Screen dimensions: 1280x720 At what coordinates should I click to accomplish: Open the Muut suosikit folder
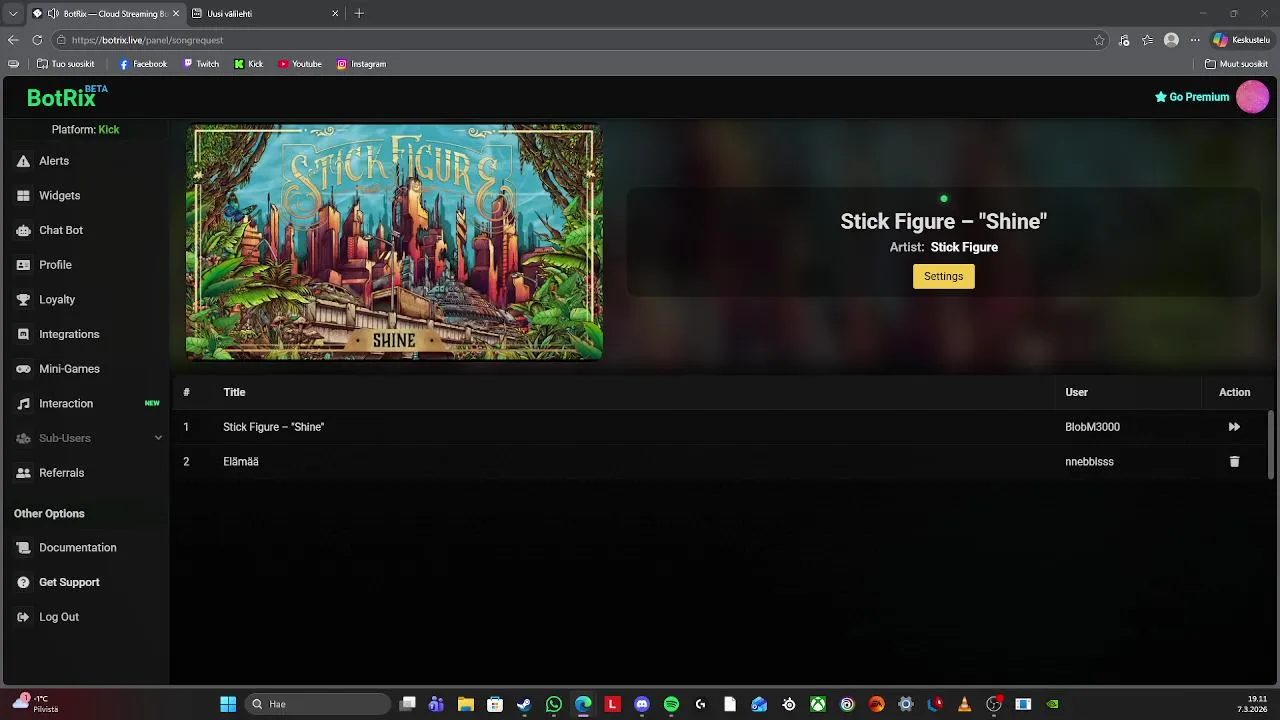(x=1237, y=64)
